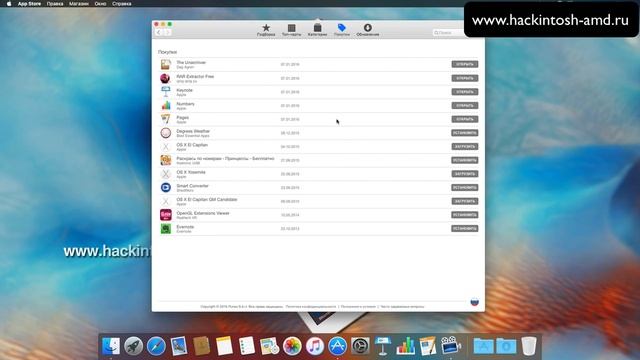Install OpenGL Extensions Viewer
The image size is (640, 360).
pos(464,215)
